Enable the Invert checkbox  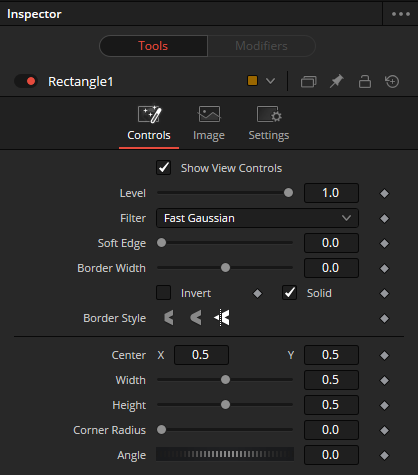click(x=163, y=293)
